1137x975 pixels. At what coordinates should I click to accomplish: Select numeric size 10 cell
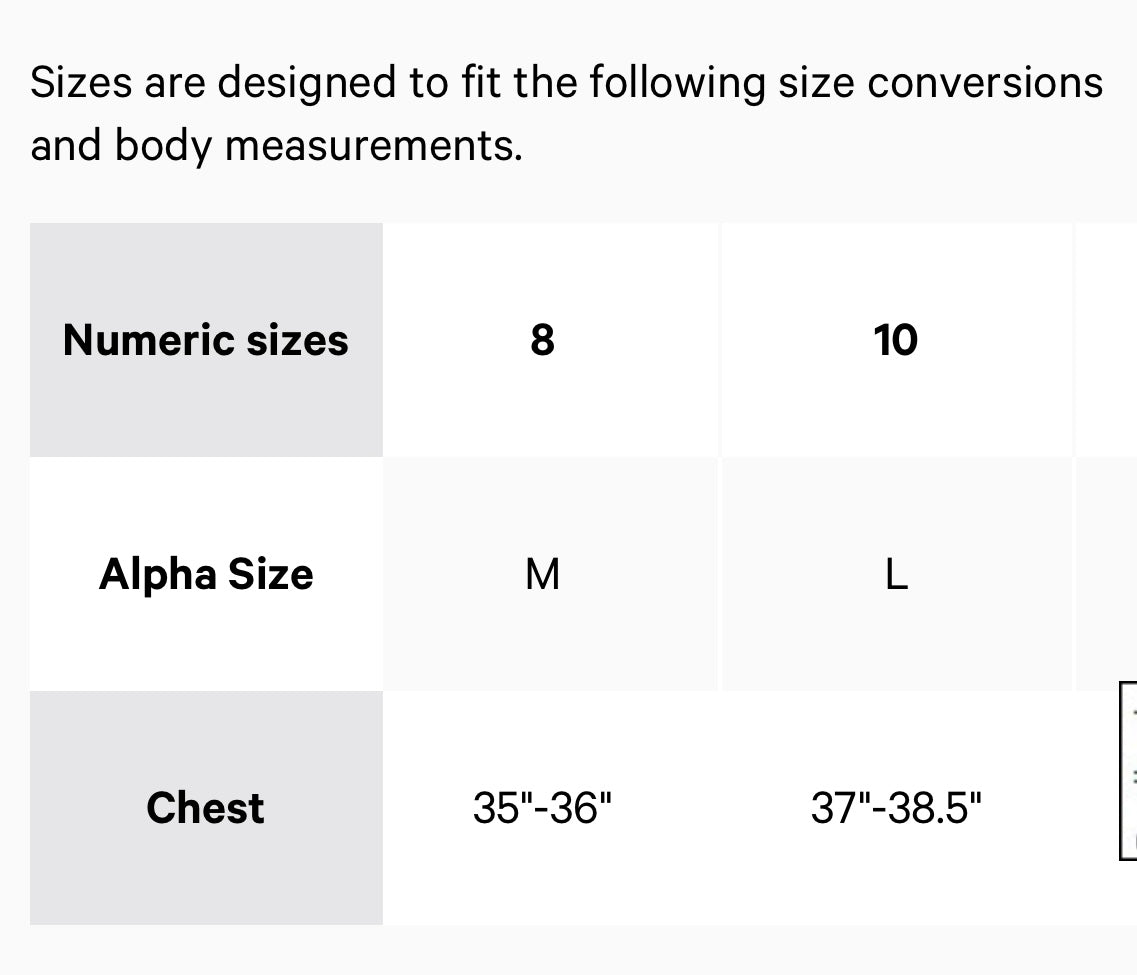pyautogui.click(x=895, y=340)
